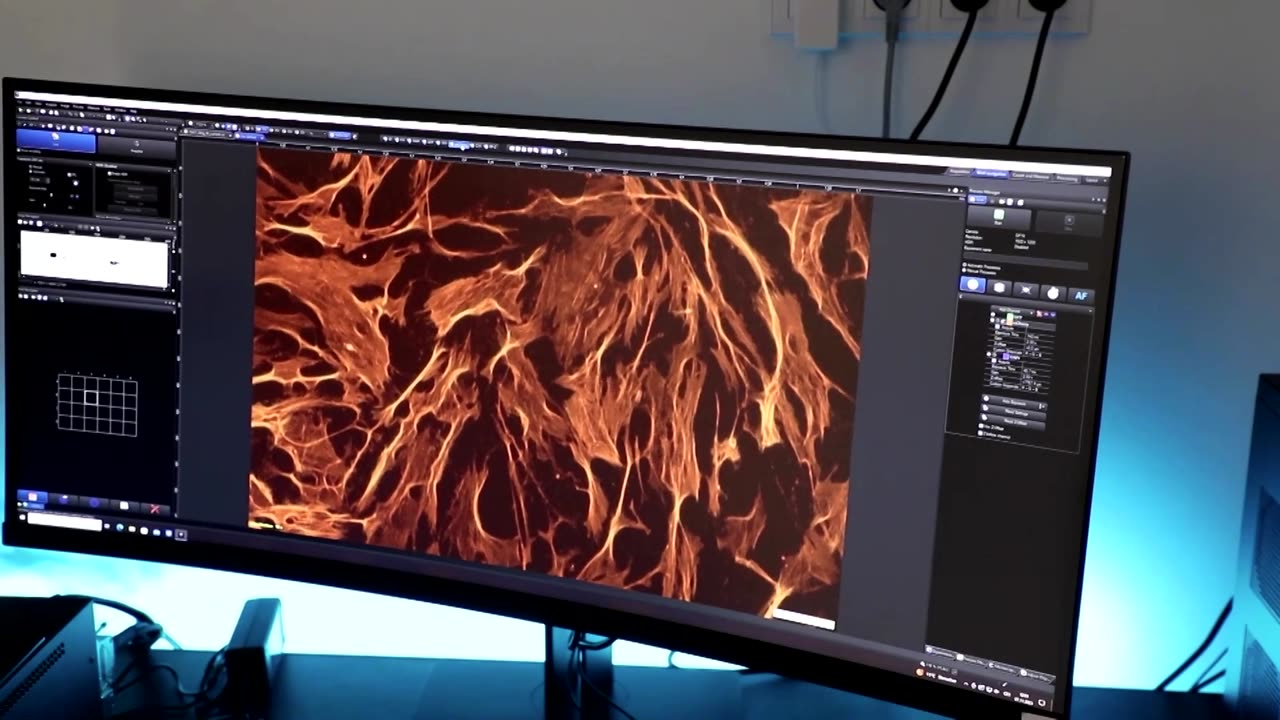
Task: Click the white stage overview thumbnail
Action: (x=94, y=259)
